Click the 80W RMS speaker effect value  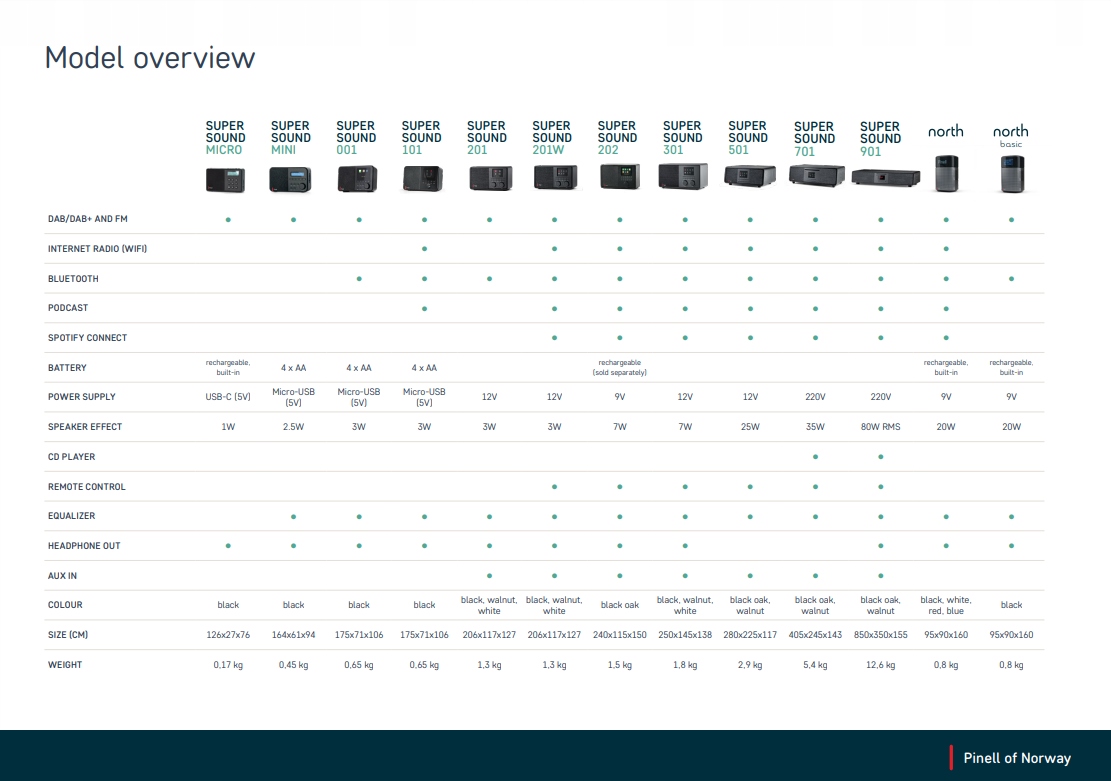tap(880, 427)
